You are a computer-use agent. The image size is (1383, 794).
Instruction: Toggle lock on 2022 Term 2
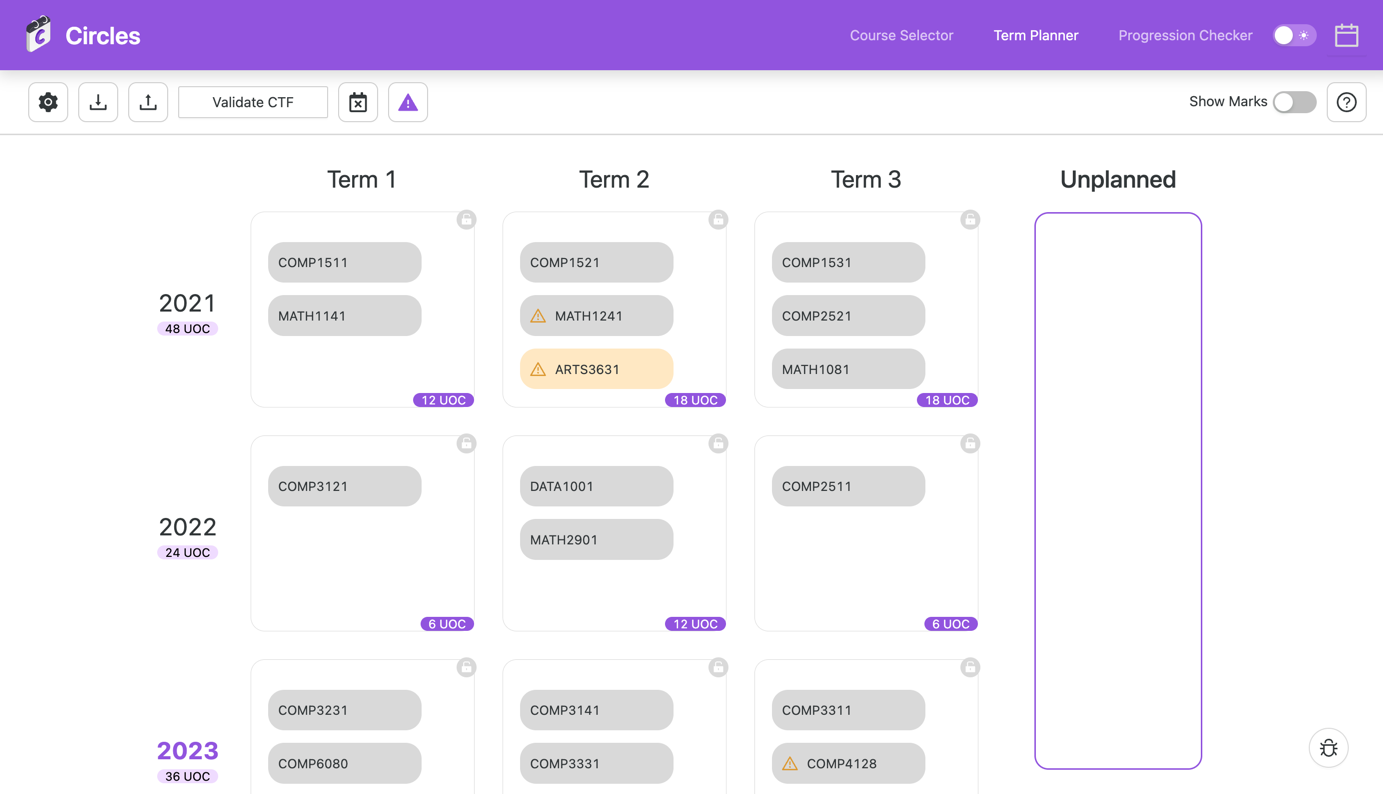click(x=718, y=444)
